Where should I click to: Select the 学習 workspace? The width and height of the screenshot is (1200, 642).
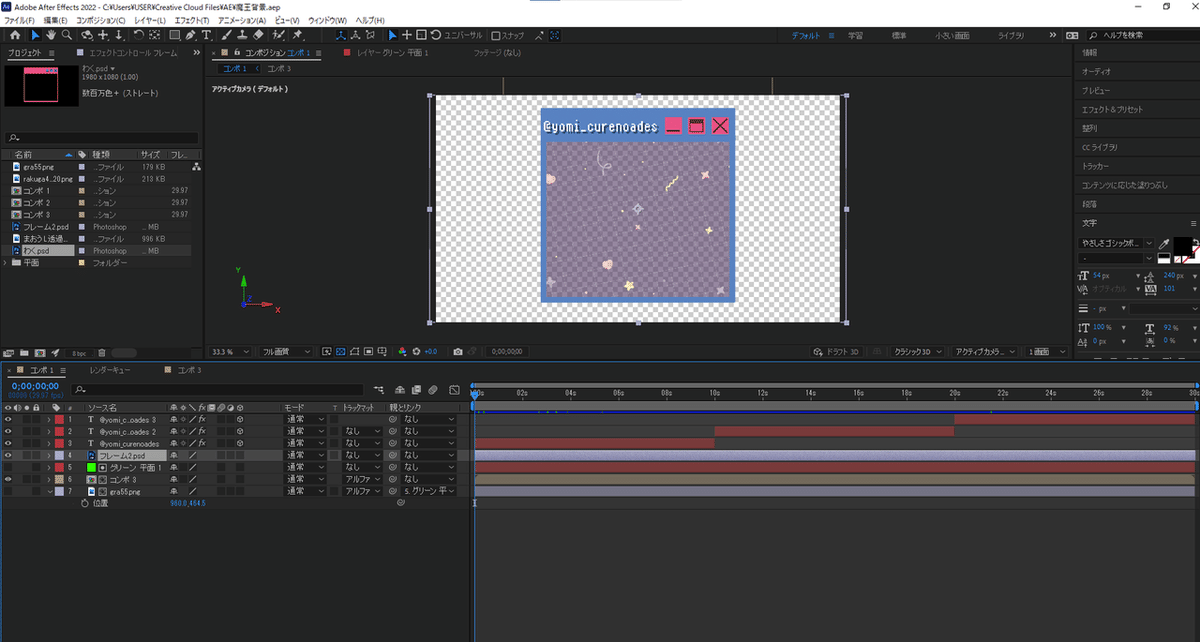pos(856,35)
